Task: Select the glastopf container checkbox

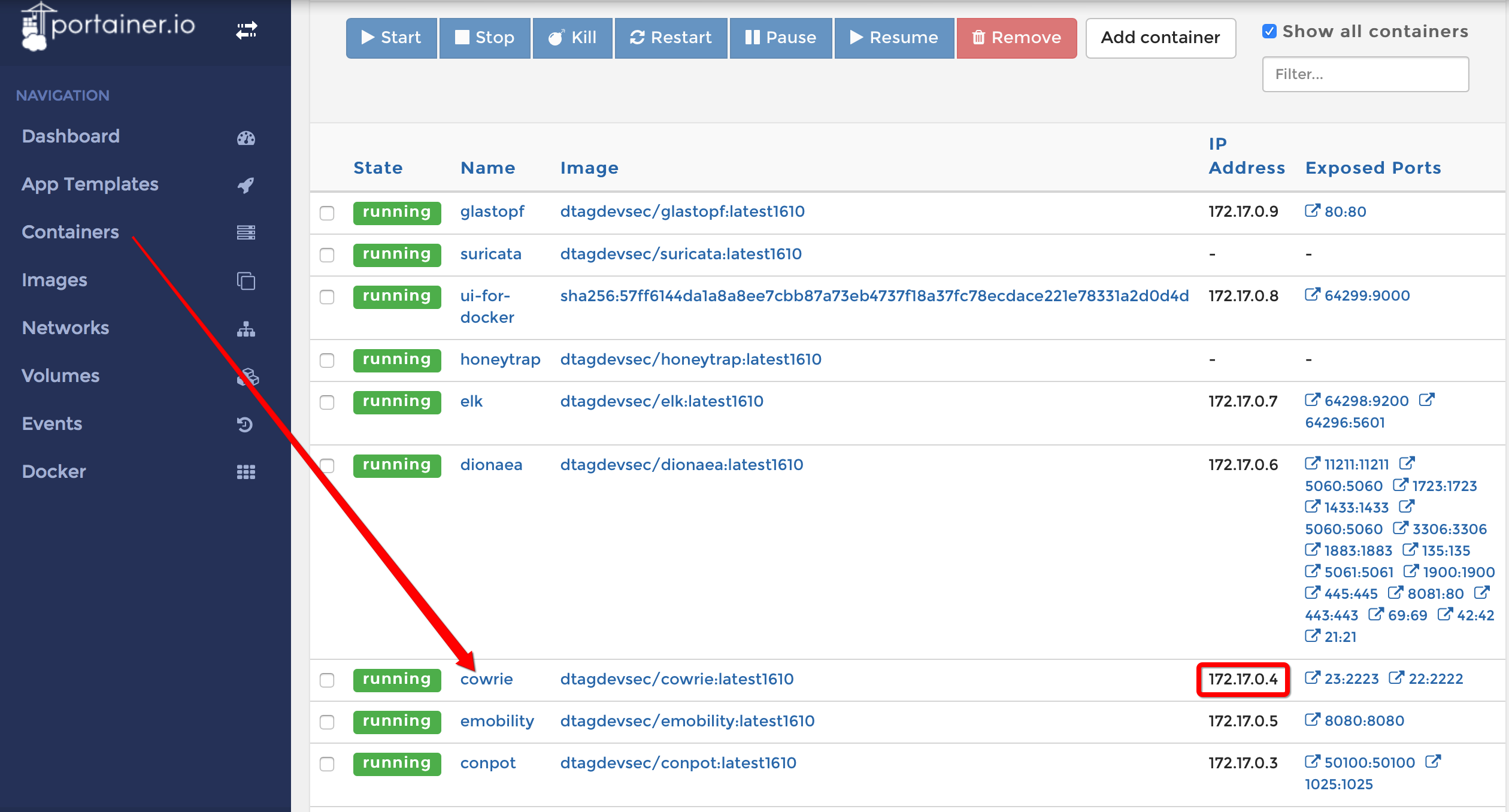Action: point(327,213)
